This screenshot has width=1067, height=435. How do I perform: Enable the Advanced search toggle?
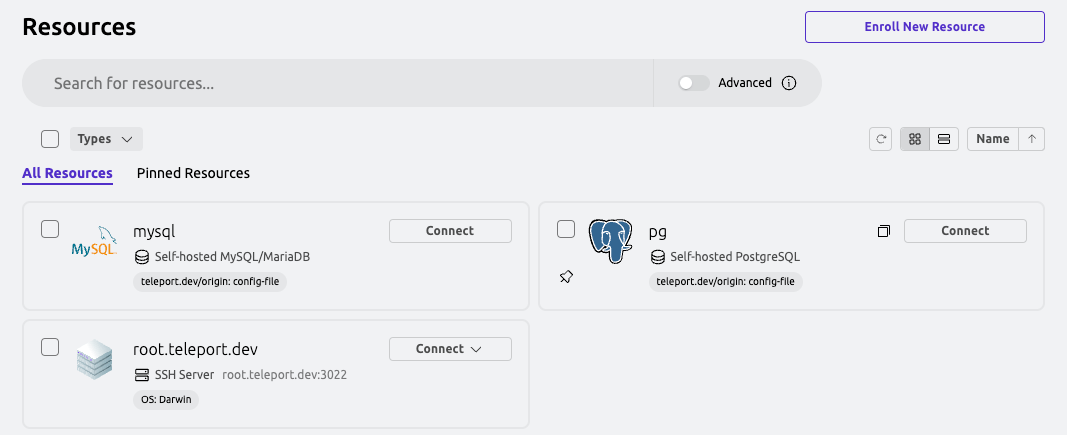[x=693, y=83]
